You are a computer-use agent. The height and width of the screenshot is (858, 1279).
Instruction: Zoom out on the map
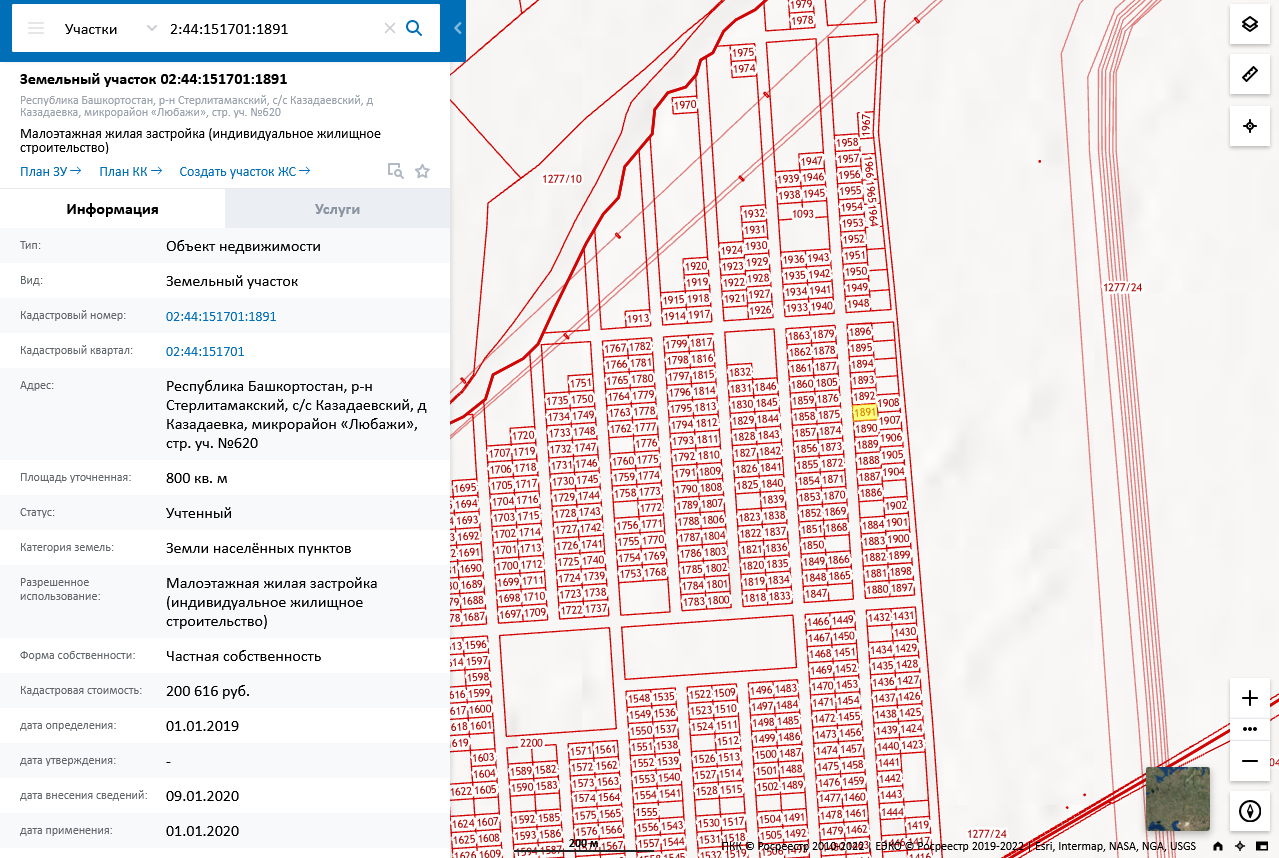pos(1249,761)
